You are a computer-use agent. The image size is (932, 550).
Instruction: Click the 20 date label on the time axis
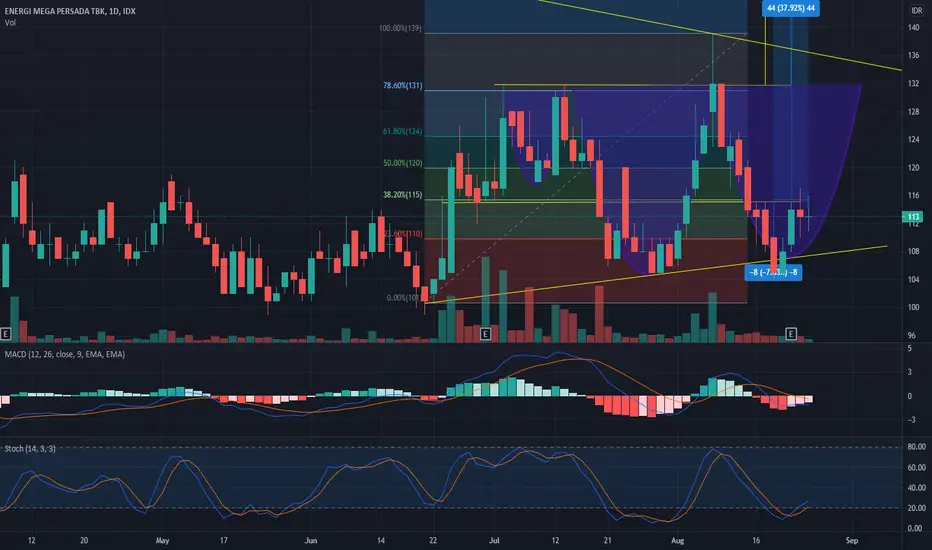pyautogui.click(x=84, y=541)
